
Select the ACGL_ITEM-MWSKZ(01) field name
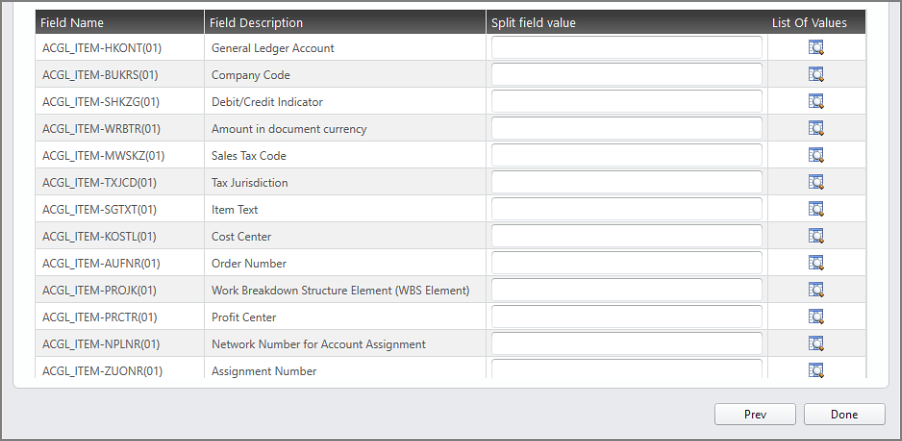[103, 156]
